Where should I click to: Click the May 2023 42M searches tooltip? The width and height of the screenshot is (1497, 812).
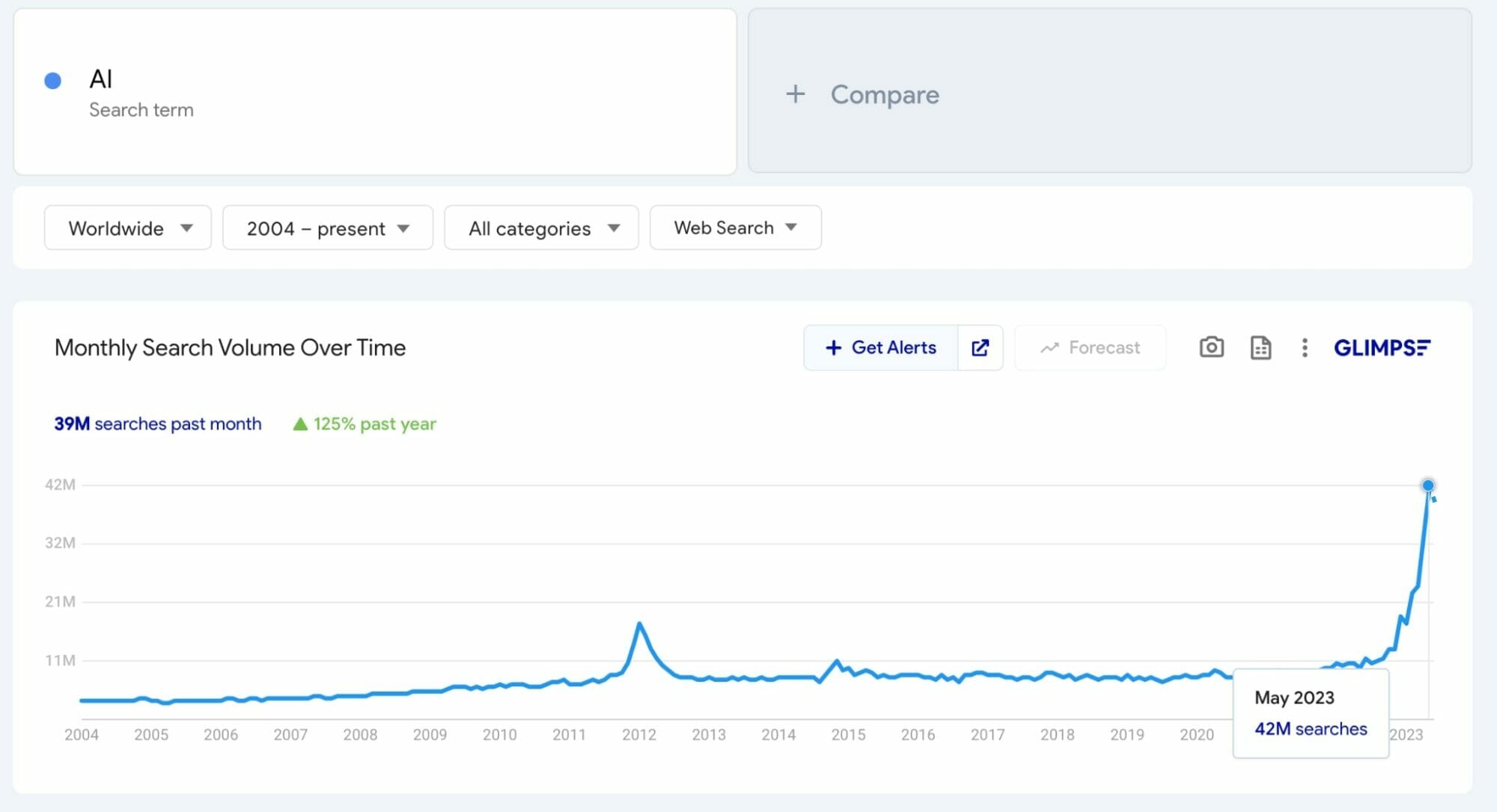point(1311,712)
